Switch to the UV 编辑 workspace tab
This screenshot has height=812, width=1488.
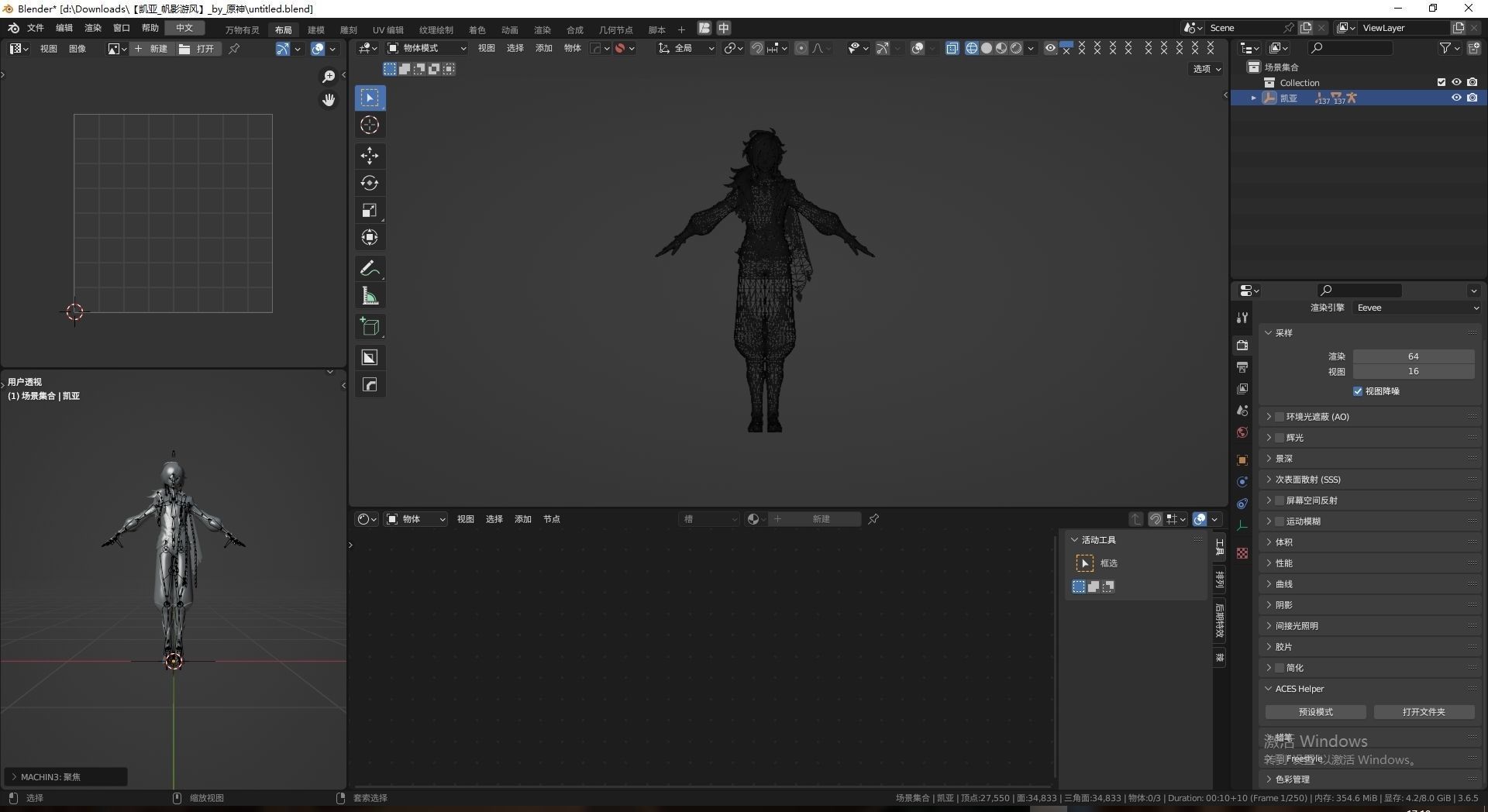[388, 29]
